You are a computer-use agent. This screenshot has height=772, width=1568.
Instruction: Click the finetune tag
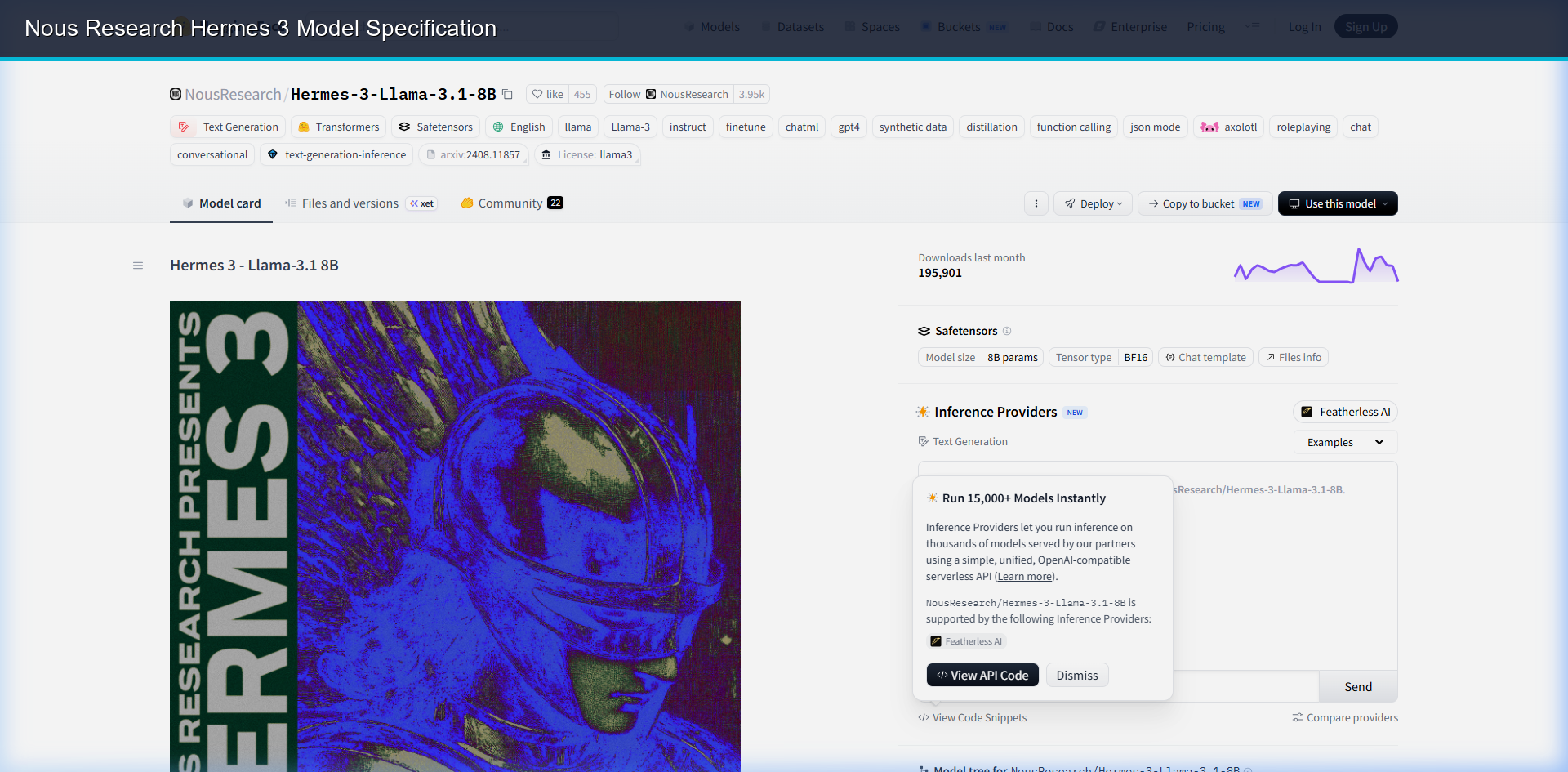pos(746,127)
